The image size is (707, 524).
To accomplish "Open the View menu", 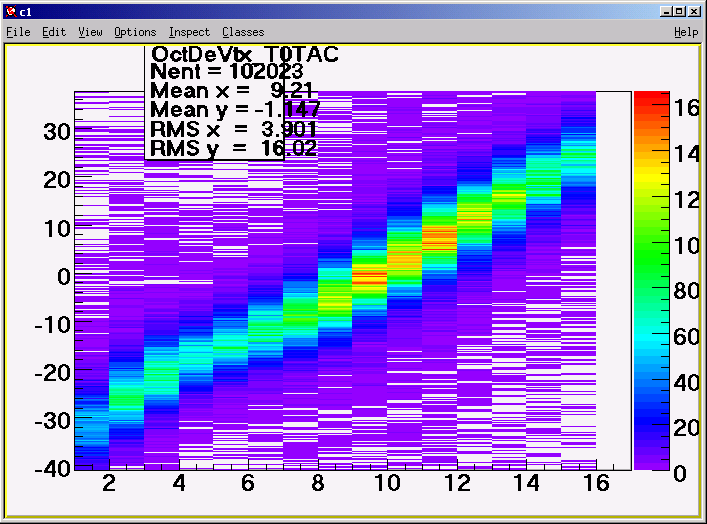I will coord(90,32).
